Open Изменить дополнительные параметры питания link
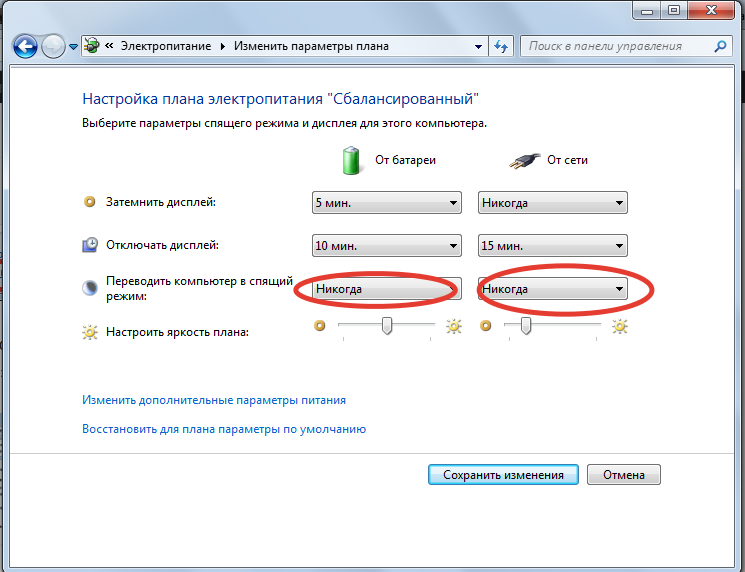Image resolution: width=745 pixels, height=572 pixels. click(214, 400)
